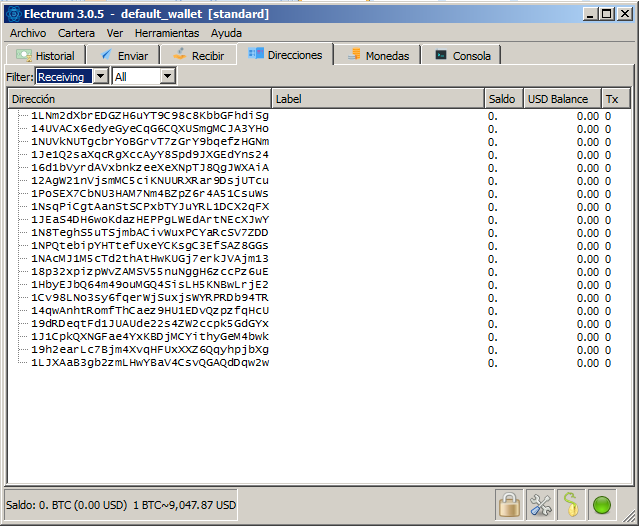Select address 19dRDeqtFd1JUAUde22s4ZW2ccpk5GdGYx

(150, 325)
